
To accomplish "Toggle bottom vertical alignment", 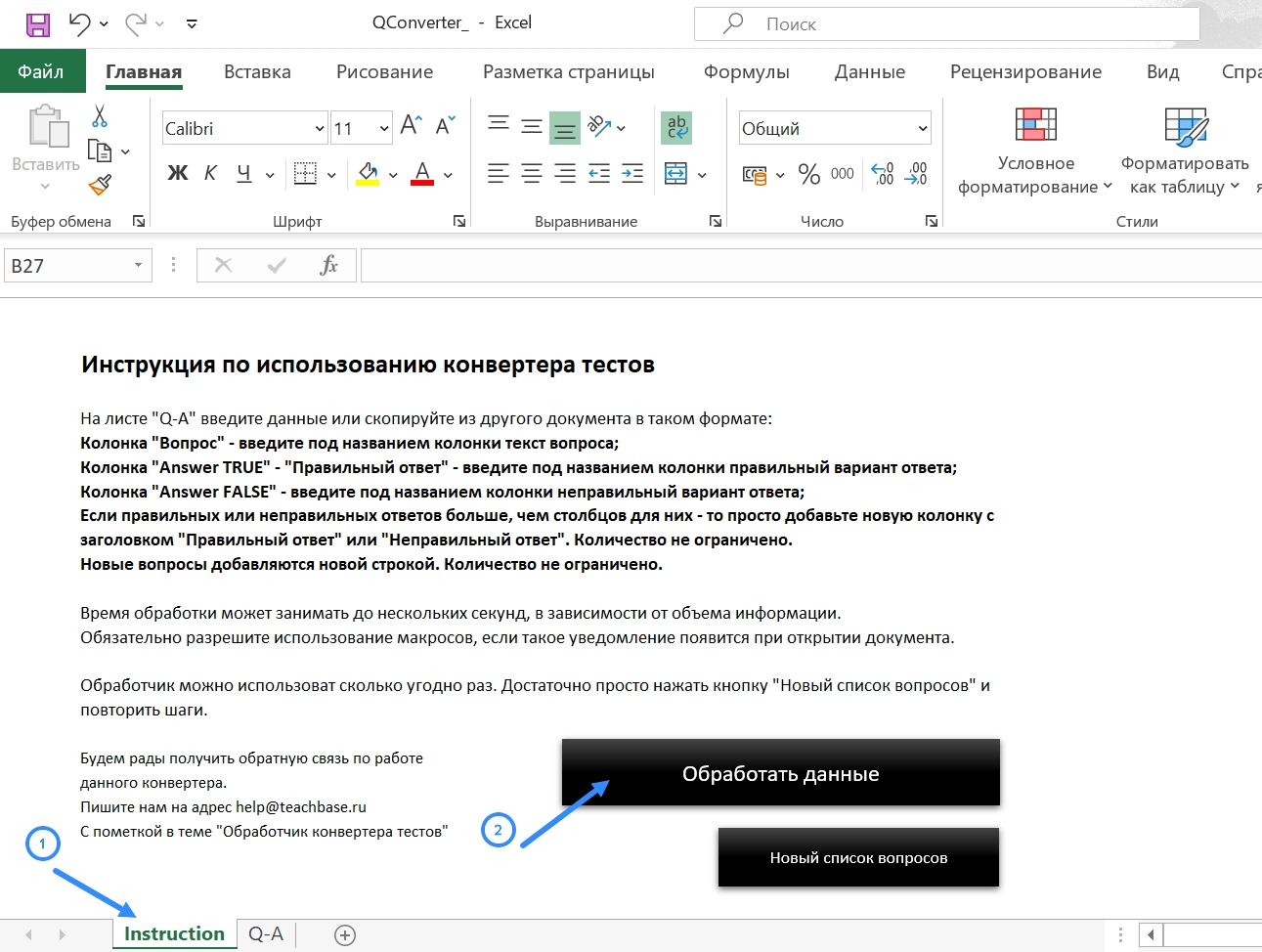I will pos(565,127).
